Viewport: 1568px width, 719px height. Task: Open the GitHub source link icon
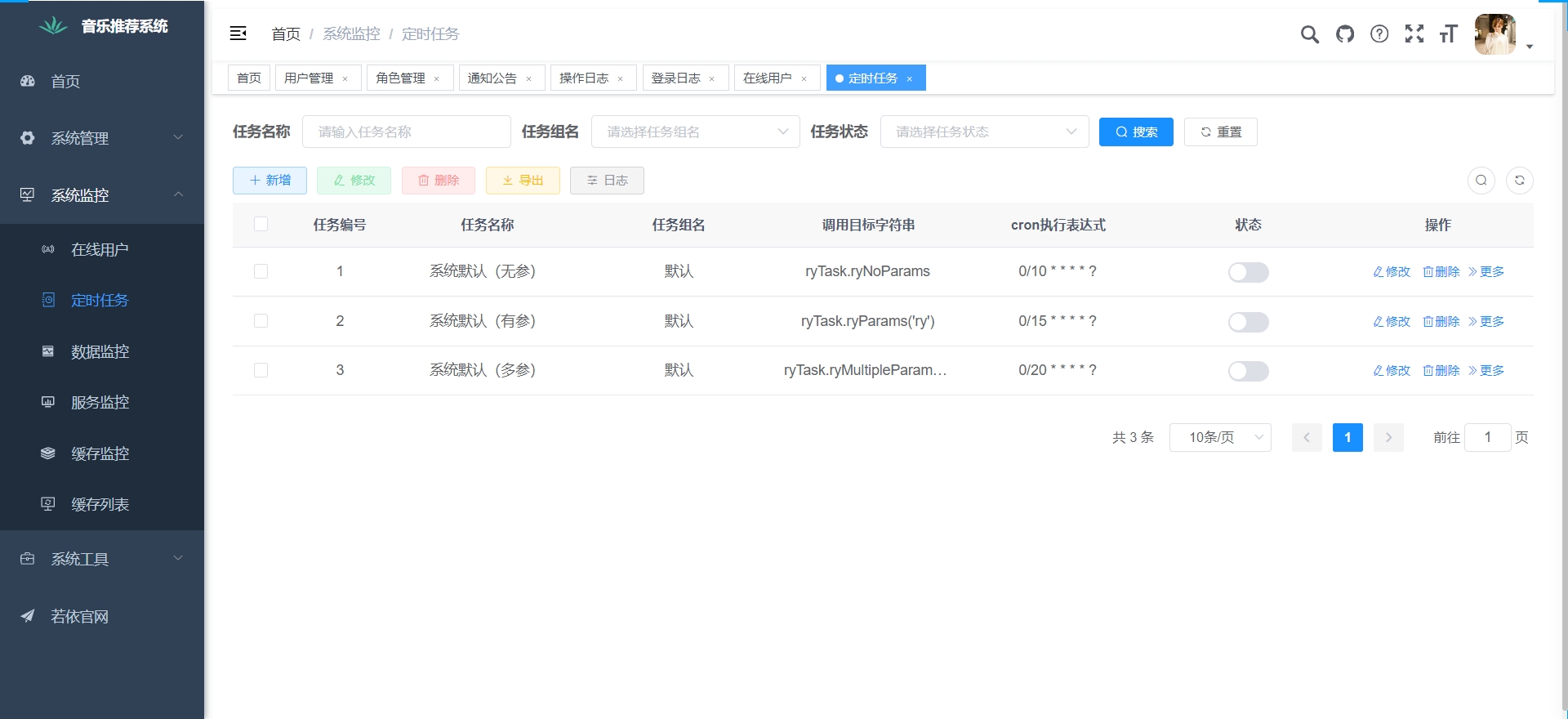pos(1344,34)
